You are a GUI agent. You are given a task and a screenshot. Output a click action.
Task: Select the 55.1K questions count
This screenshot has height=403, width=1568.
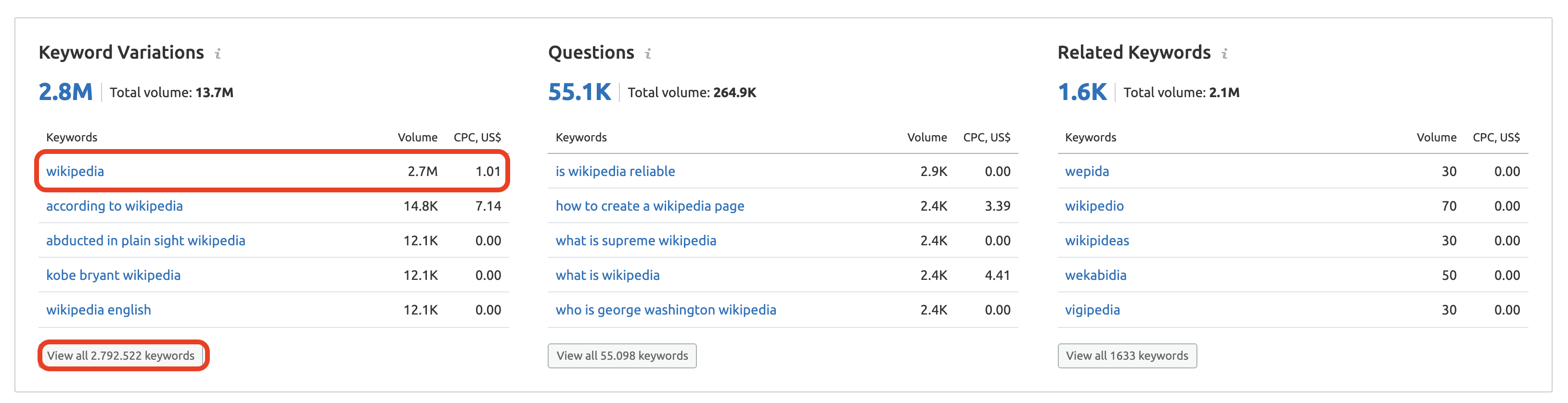[579, 92]
